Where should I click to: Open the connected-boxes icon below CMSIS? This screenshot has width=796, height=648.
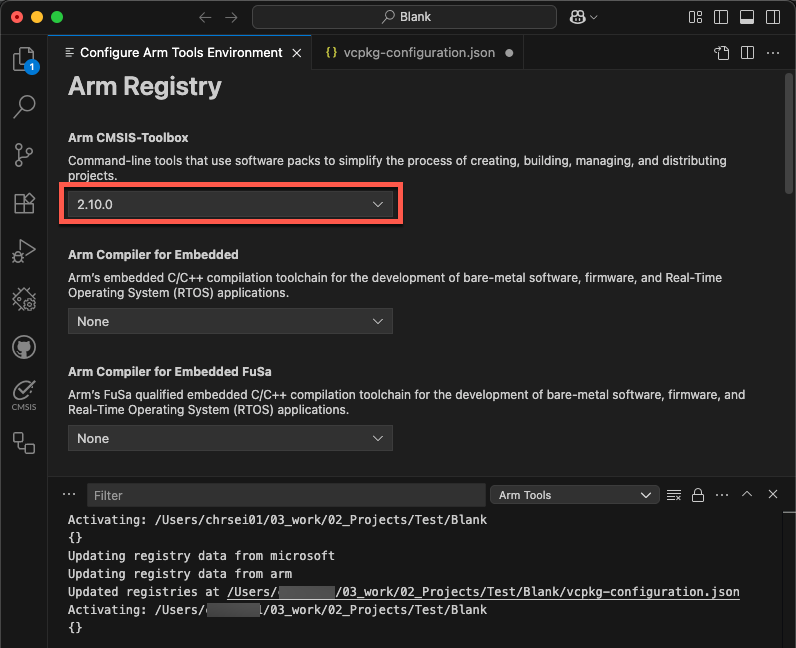24,443
